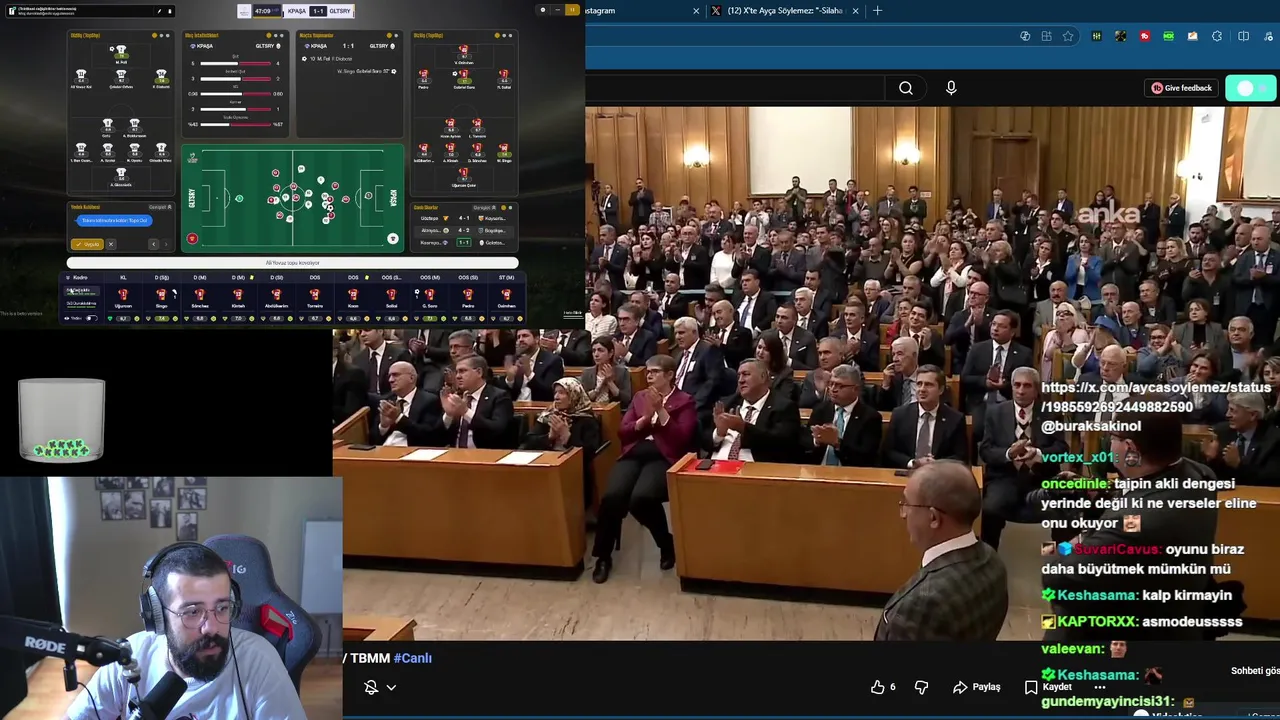Click the KPAŞA 1-1 GLTSRY scoreboard
The image size is (1280, 720).
318,11
